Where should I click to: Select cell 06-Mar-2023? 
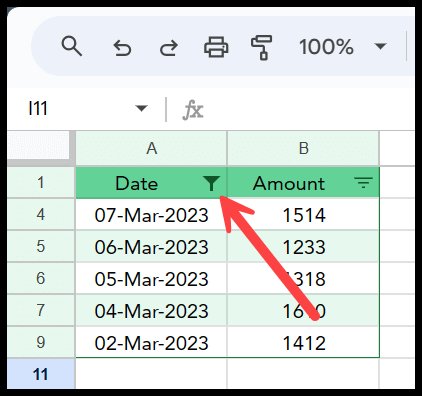pyautogui.click(x=151, y=246)
